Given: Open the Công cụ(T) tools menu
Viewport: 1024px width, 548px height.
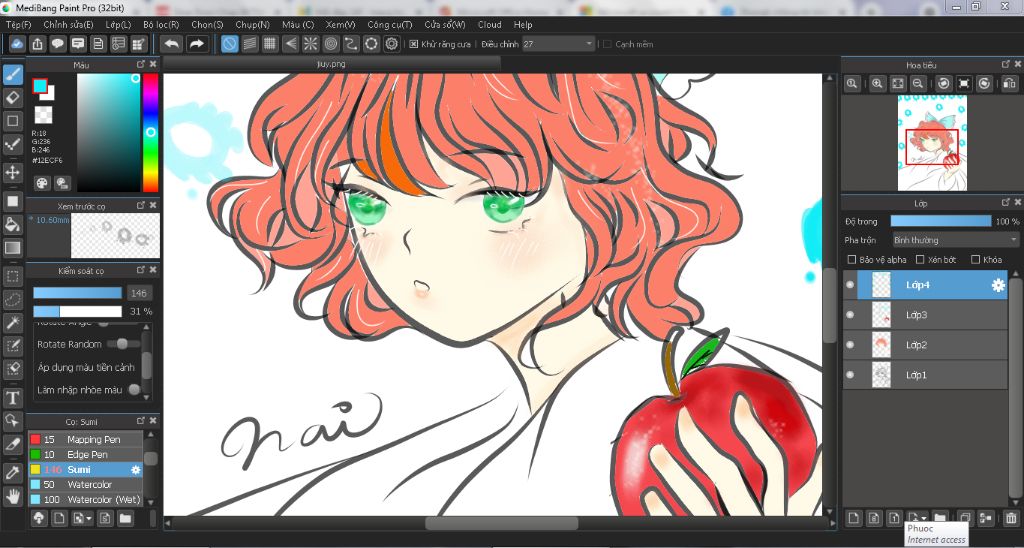Looking at the screenshot, I should (390, 24).
